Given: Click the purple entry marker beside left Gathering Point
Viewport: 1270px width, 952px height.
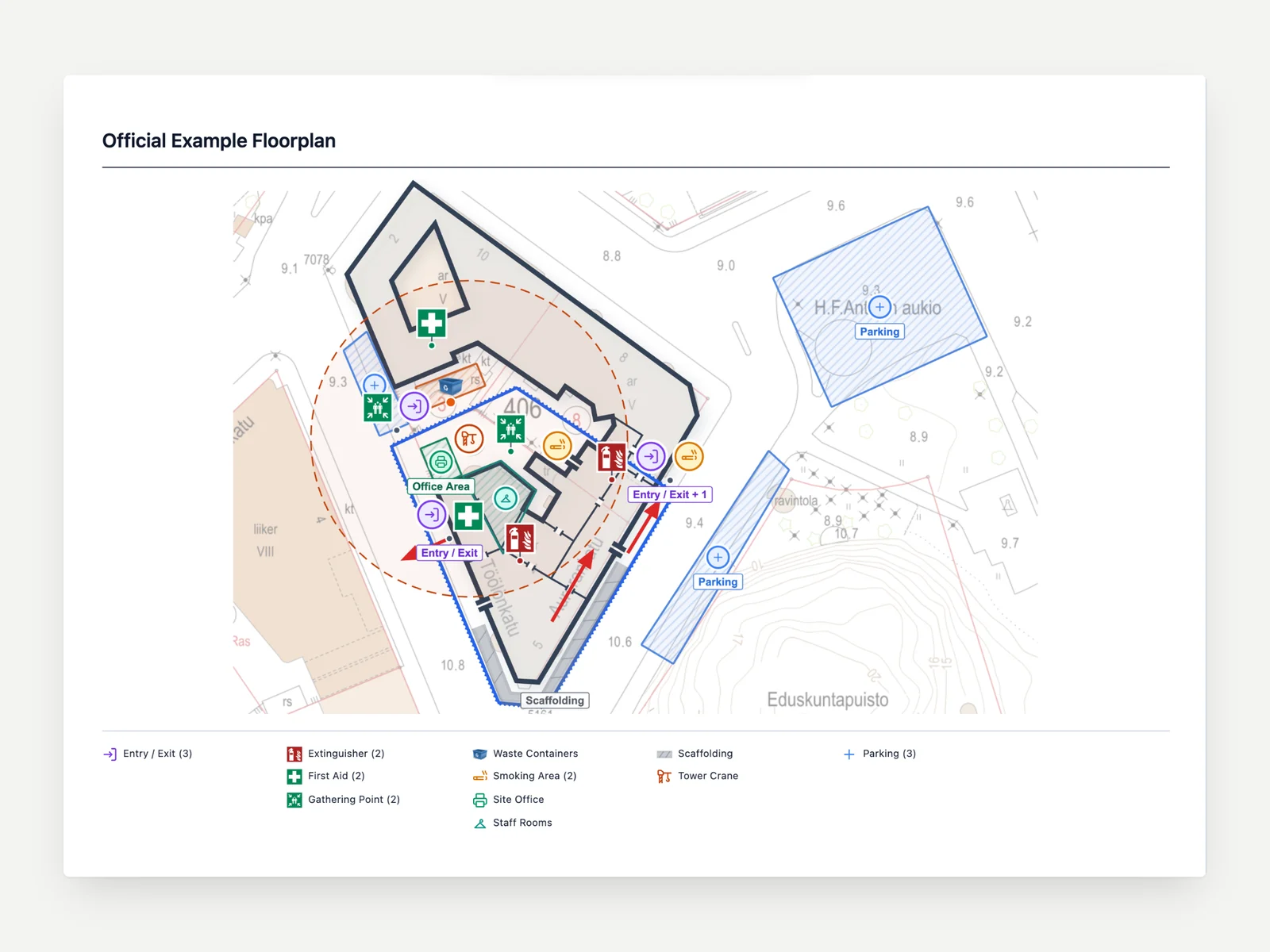Looking at the screenshot, I should 414,406.
